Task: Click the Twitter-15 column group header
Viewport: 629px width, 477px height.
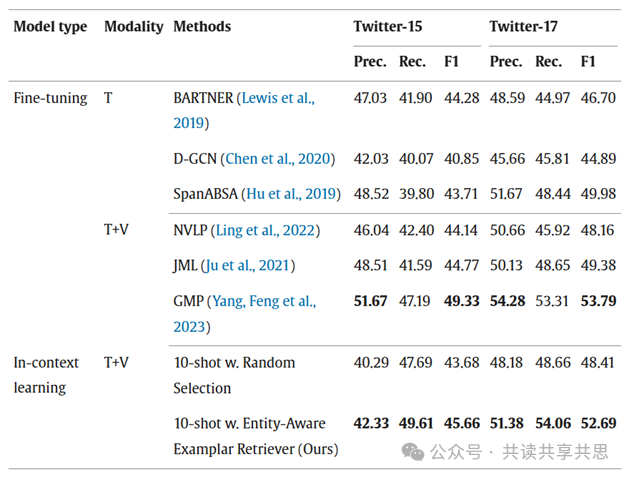Action: pos(387,26)
